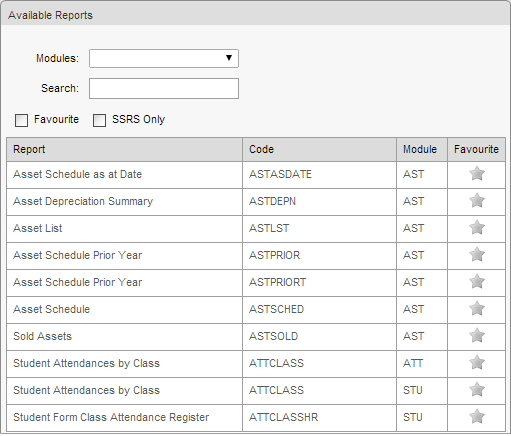This screenshot has width=511, height=436.
Task: Click the favourite star for ASTSCHED report
Action: point(477,309)
